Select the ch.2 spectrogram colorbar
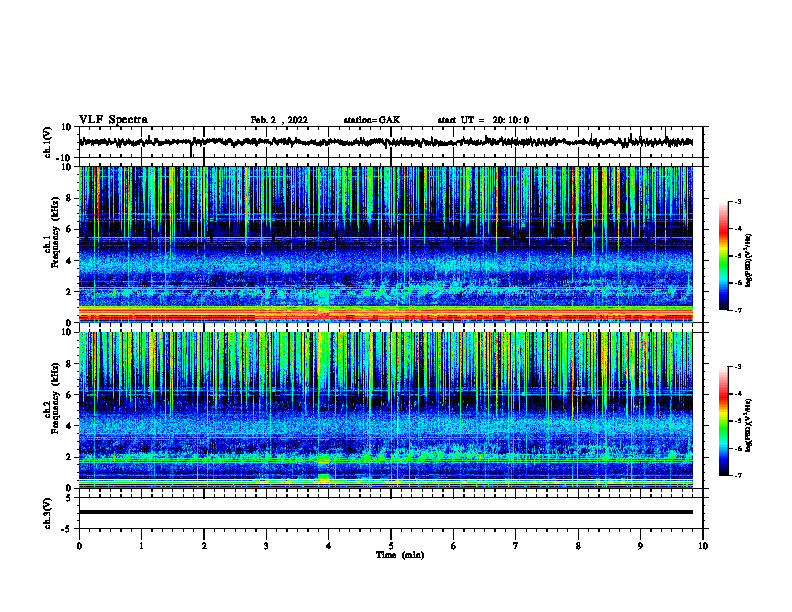Viewport: 792px width, 612px height. [x=723, y=421]
